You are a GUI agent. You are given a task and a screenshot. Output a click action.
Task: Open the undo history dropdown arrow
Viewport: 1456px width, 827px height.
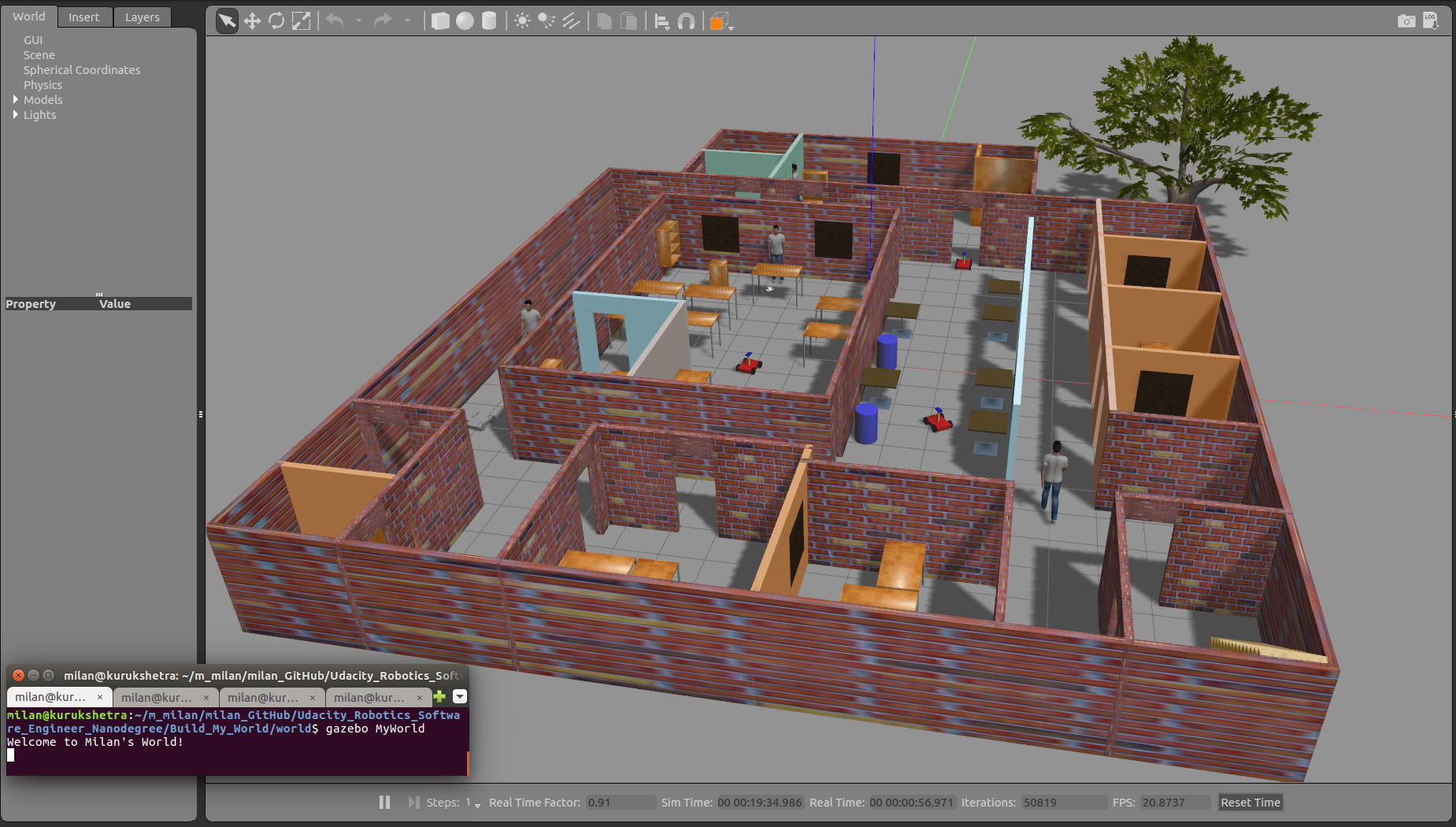pos(358,21)
